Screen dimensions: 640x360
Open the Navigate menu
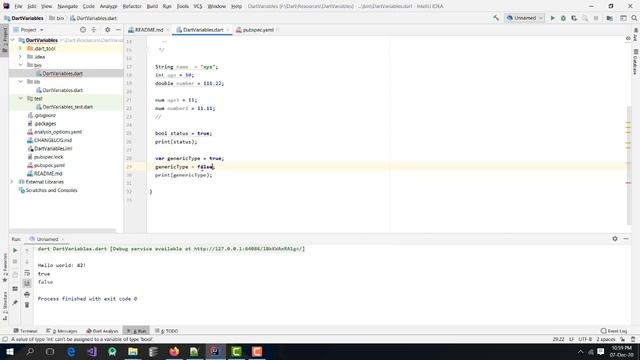67,6
